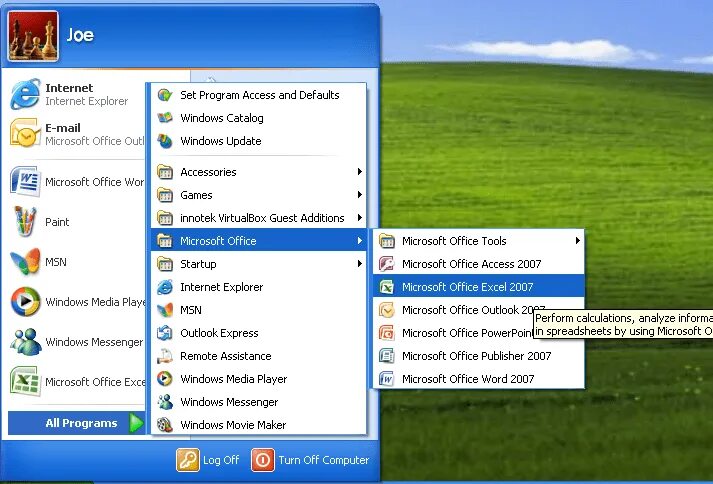Click Outlook Express text label
Screen dimensions: 713x484
(219, 333)
